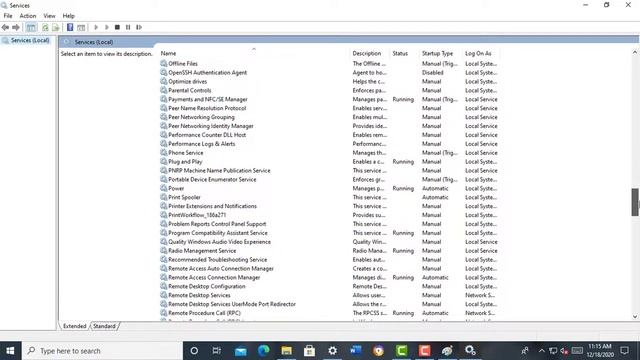Select the Remote Desktop Services row
The width and height of the screenshot is (640, 360).
tap(329, 295)
